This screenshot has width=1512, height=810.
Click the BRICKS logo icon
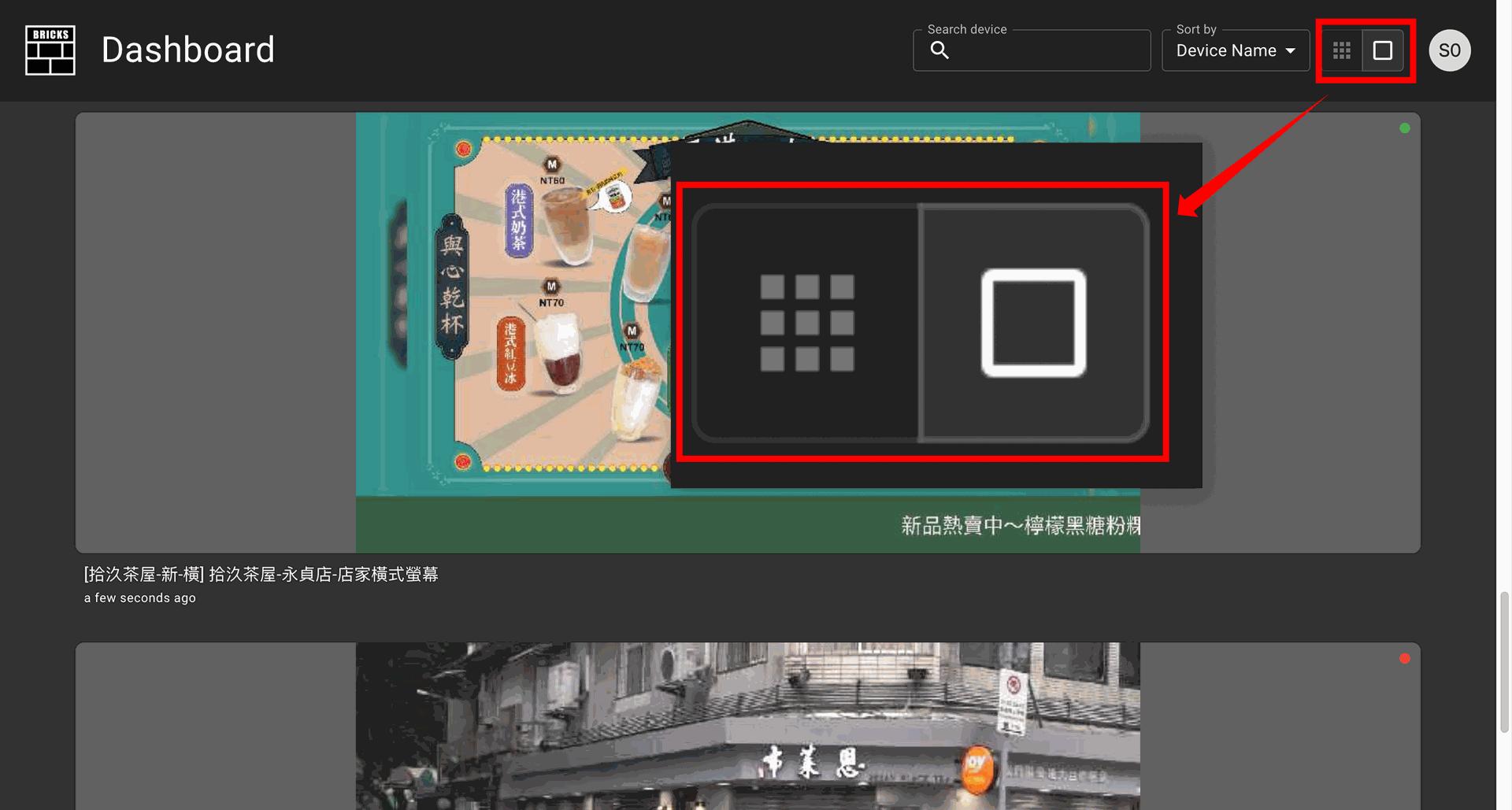[x=50, y=50]
